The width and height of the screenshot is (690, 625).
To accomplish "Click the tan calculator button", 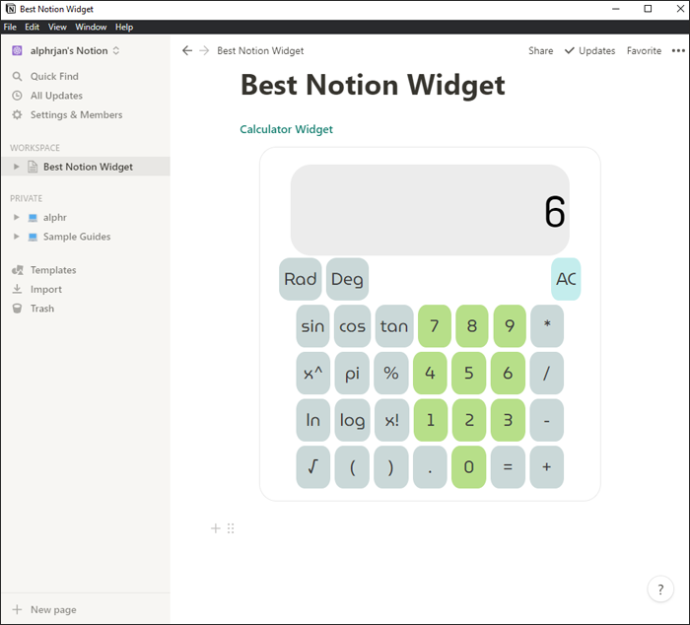I will [394, 326].
